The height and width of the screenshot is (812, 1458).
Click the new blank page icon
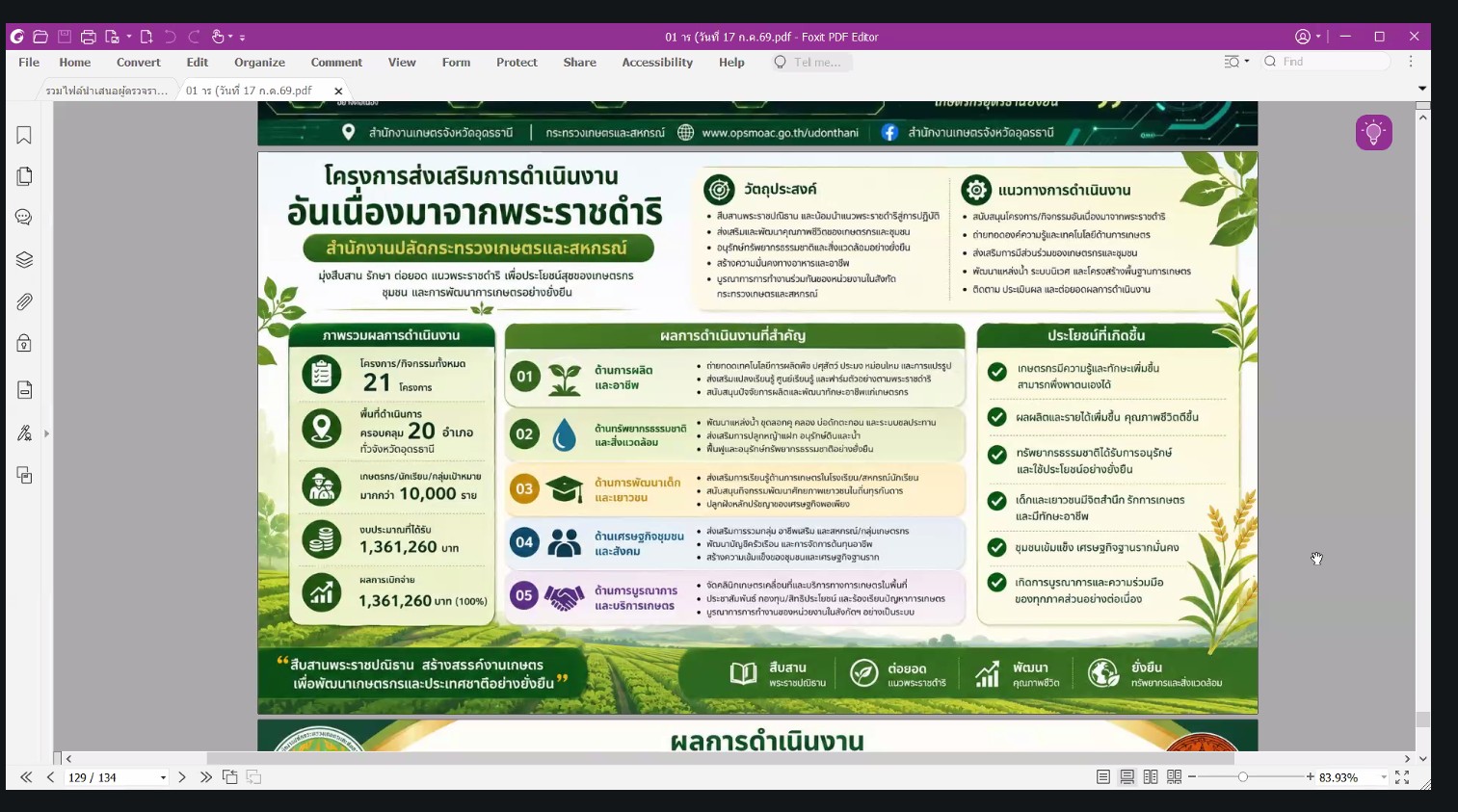(x=146, y=37)
